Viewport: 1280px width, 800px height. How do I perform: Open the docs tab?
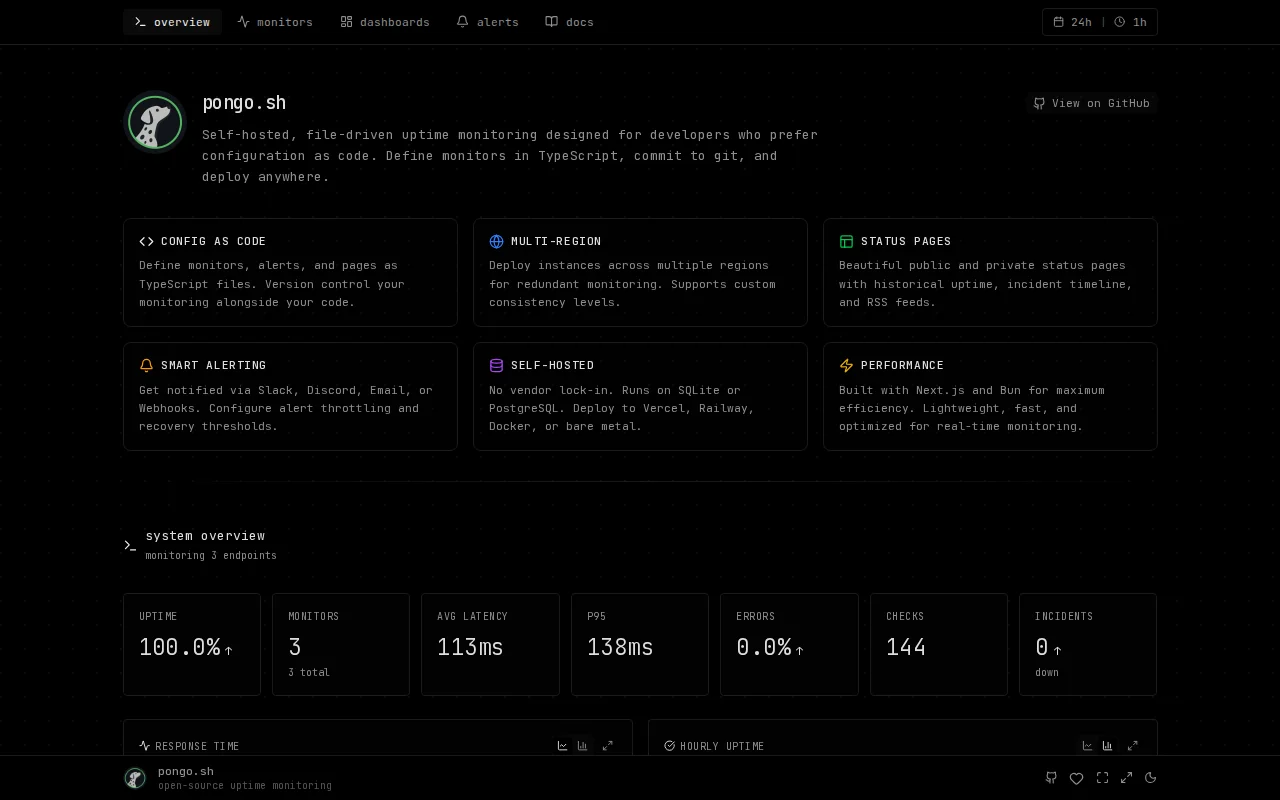coord(569,22)
